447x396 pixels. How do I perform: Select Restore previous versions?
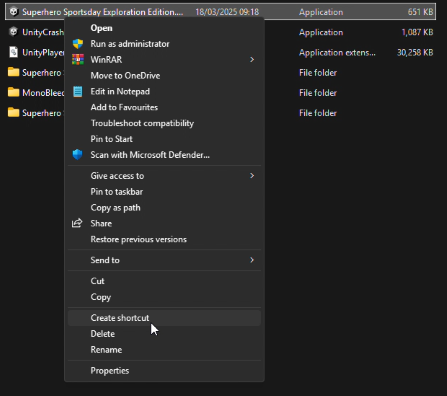click(164, 239)
